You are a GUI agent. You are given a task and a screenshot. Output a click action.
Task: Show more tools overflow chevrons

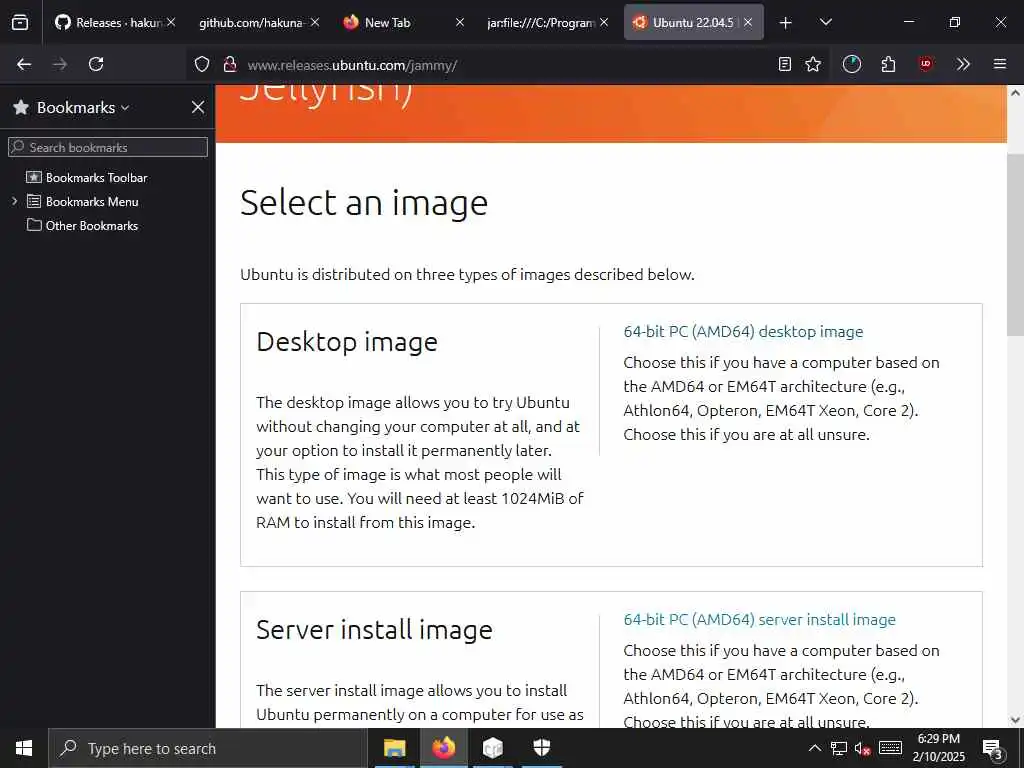[x=963, y=64]
